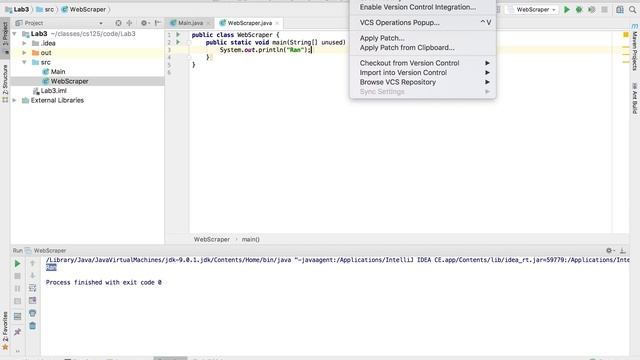The width and height of the screenshot is (640, 360).
Task: Choose Enable Version Control Integration
Action: (x=423, y=7)
